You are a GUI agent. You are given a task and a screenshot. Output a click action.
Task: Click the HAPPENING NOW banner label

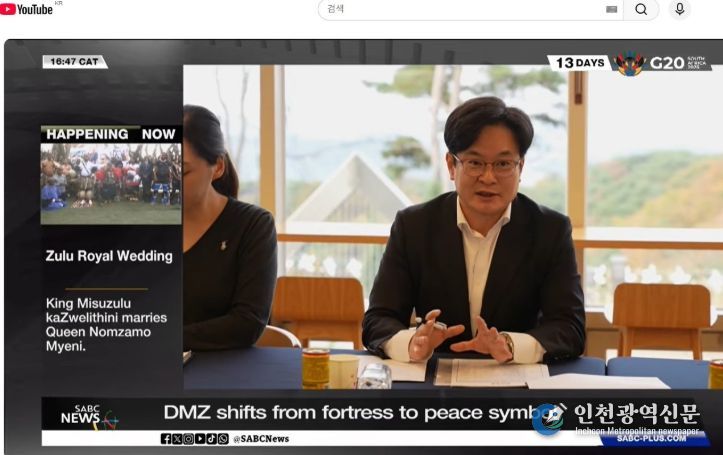[111, 134]
